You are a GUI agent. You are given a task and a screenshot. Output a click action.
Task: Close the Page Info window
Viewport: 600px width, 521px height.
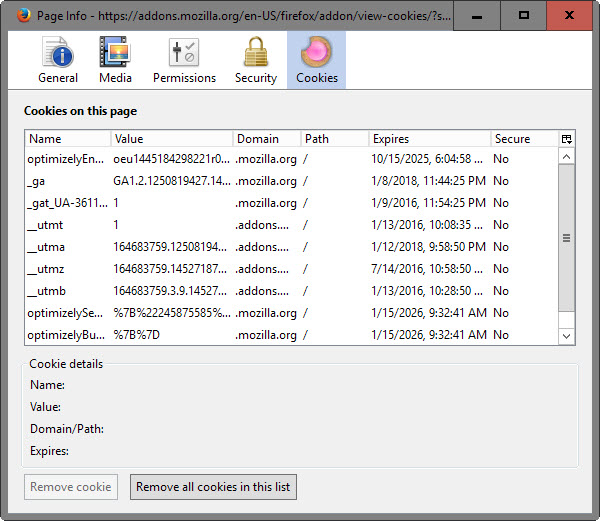569,16
